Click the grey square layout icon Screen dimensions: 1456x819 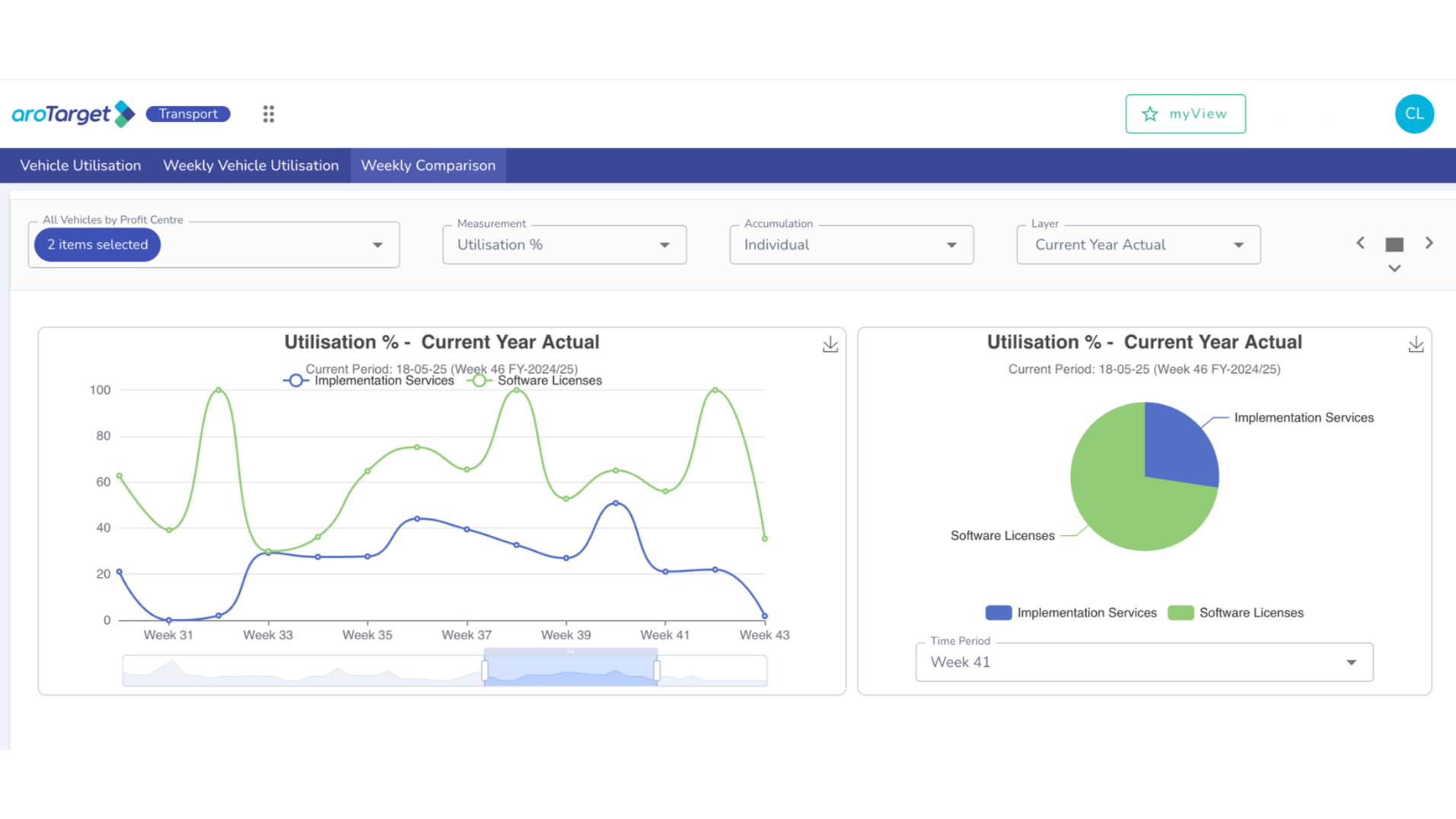1394,244
